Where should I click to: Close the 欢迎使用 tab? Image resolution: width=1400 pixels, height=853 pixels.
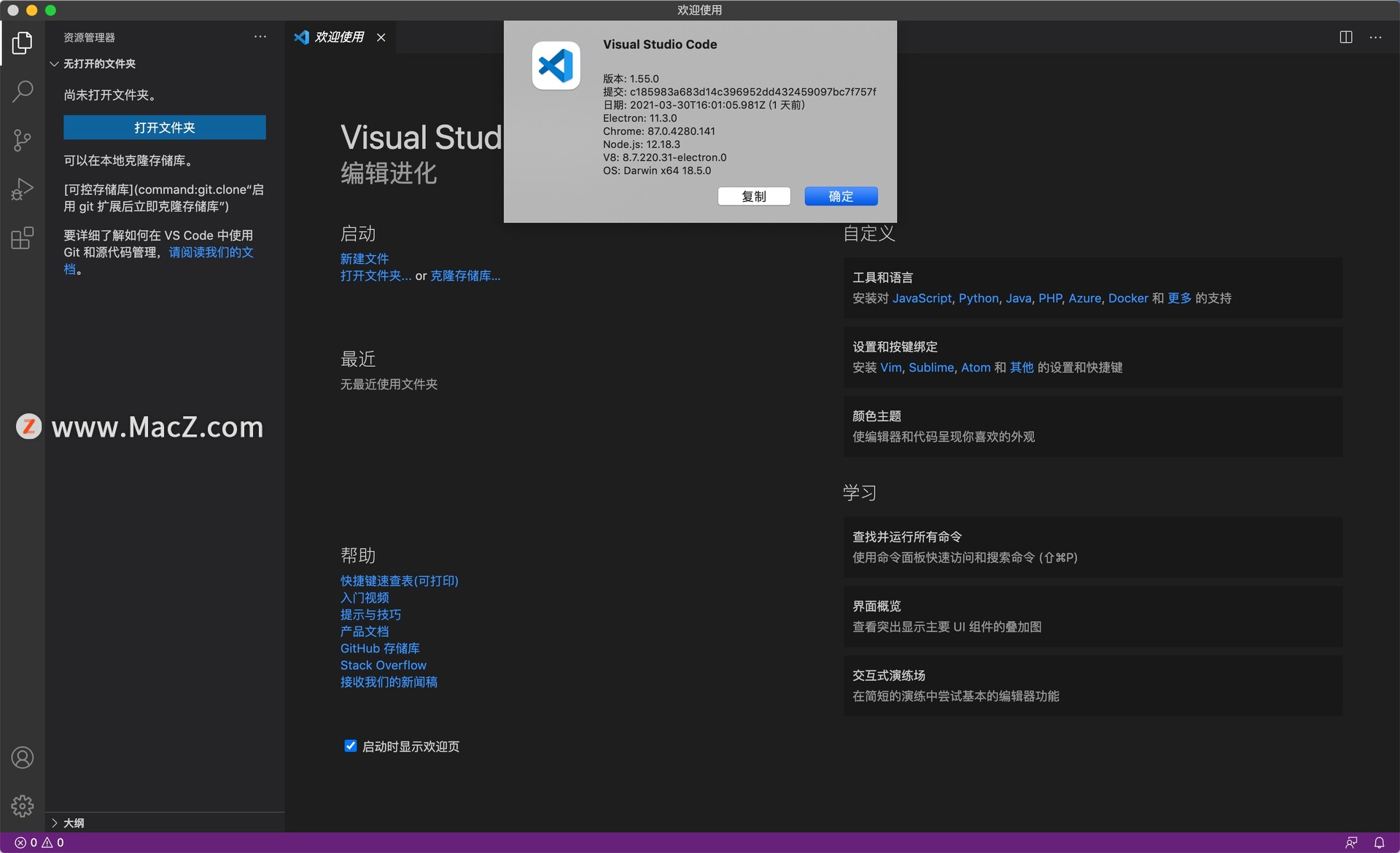(x=381, y=37)
